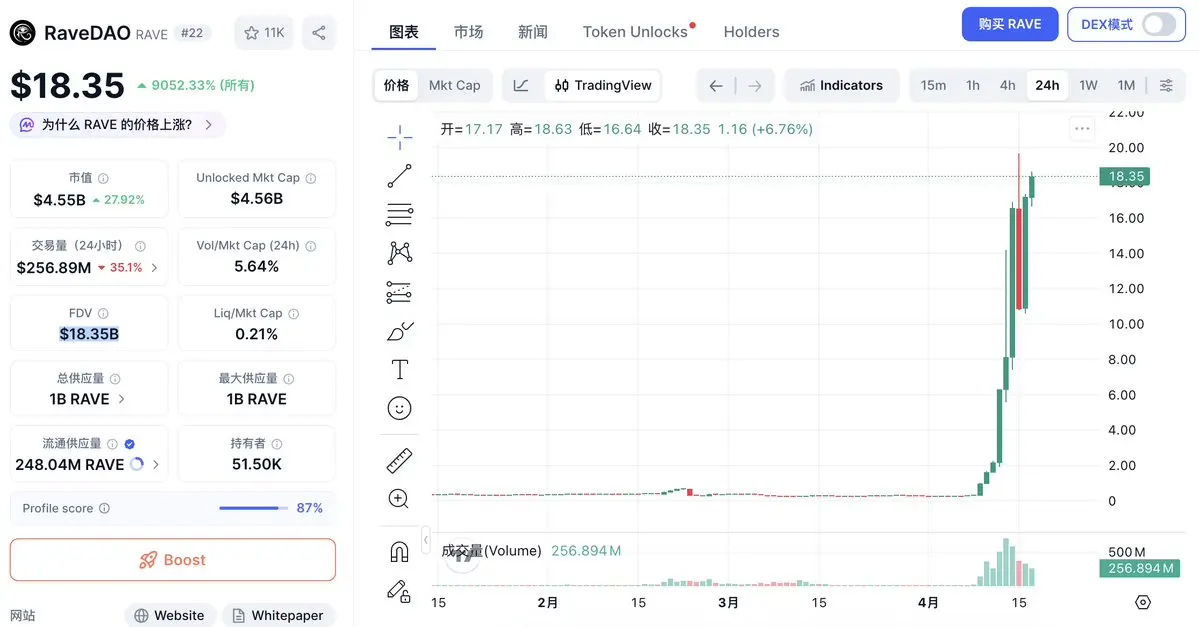Screen dimensions: 1199x627
Task: Expand 为什么 RAVE 的价格上涨 explanation
Action: 118,125
